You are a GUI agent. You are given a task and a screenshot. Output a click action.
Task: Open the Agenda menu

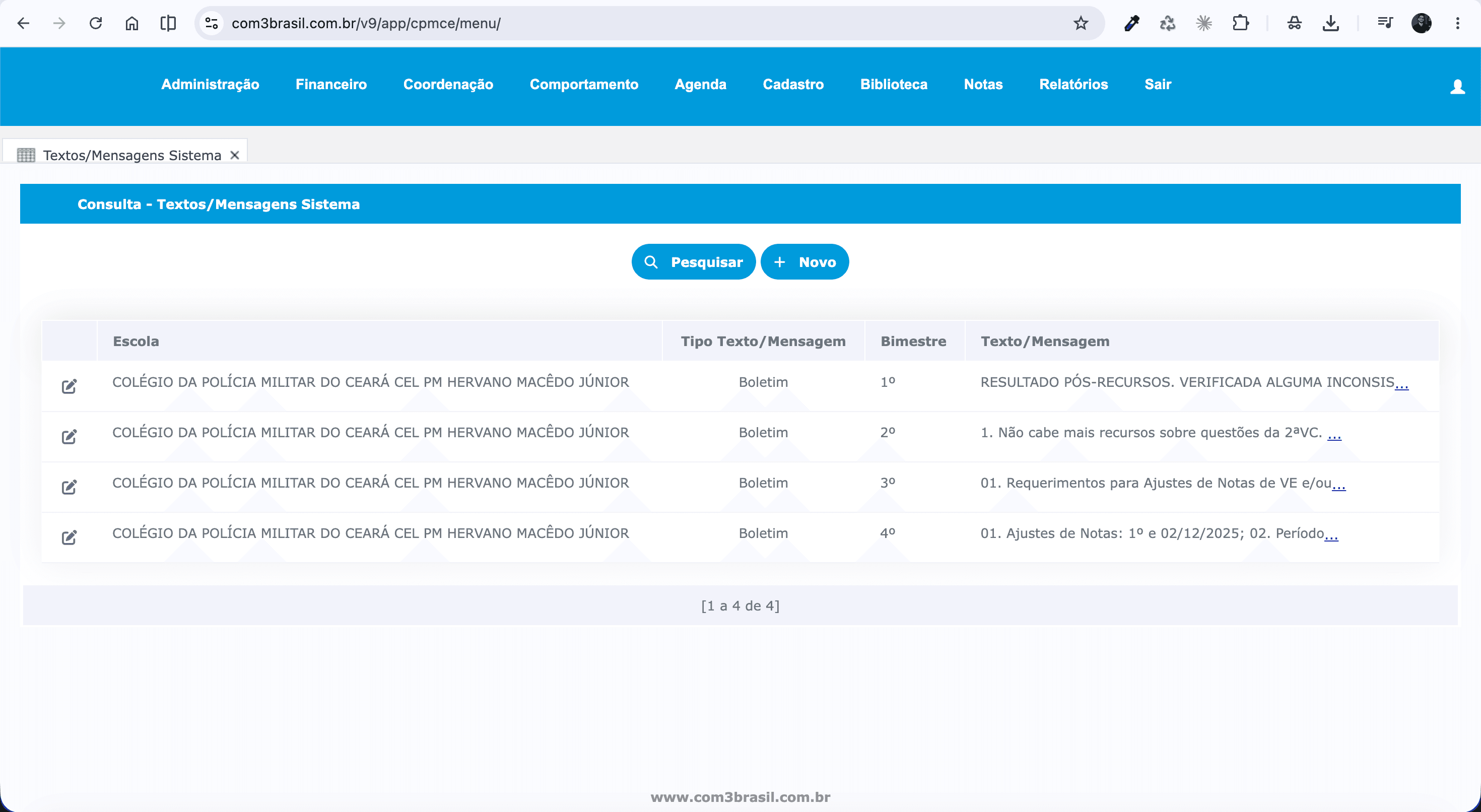700,85
